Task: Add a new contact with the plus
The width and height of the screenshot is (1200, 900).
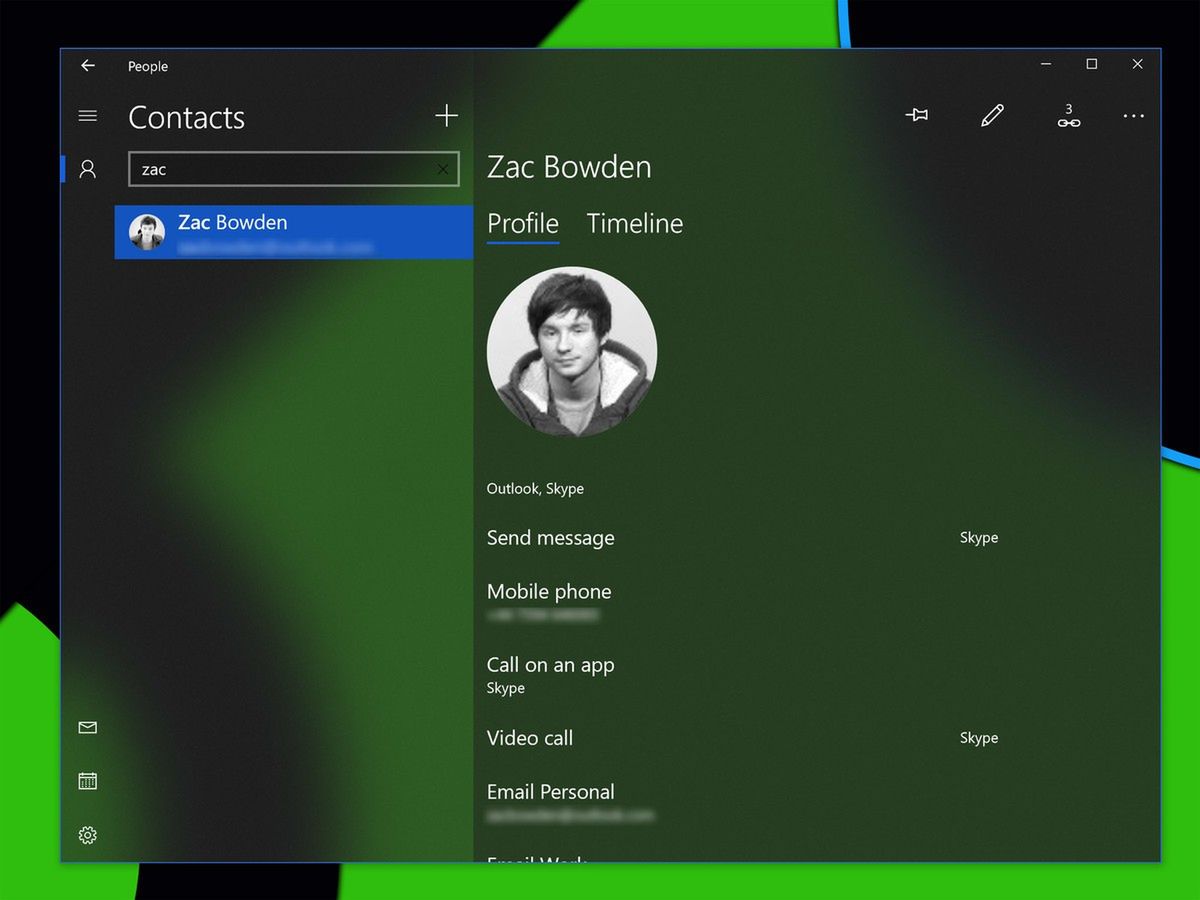Action: point(446,115)
